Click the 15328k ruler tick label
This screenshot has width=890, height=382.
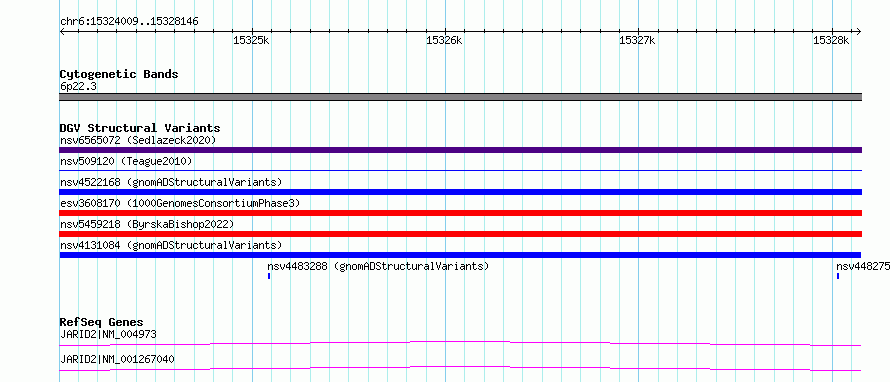(x=831, y=40)
